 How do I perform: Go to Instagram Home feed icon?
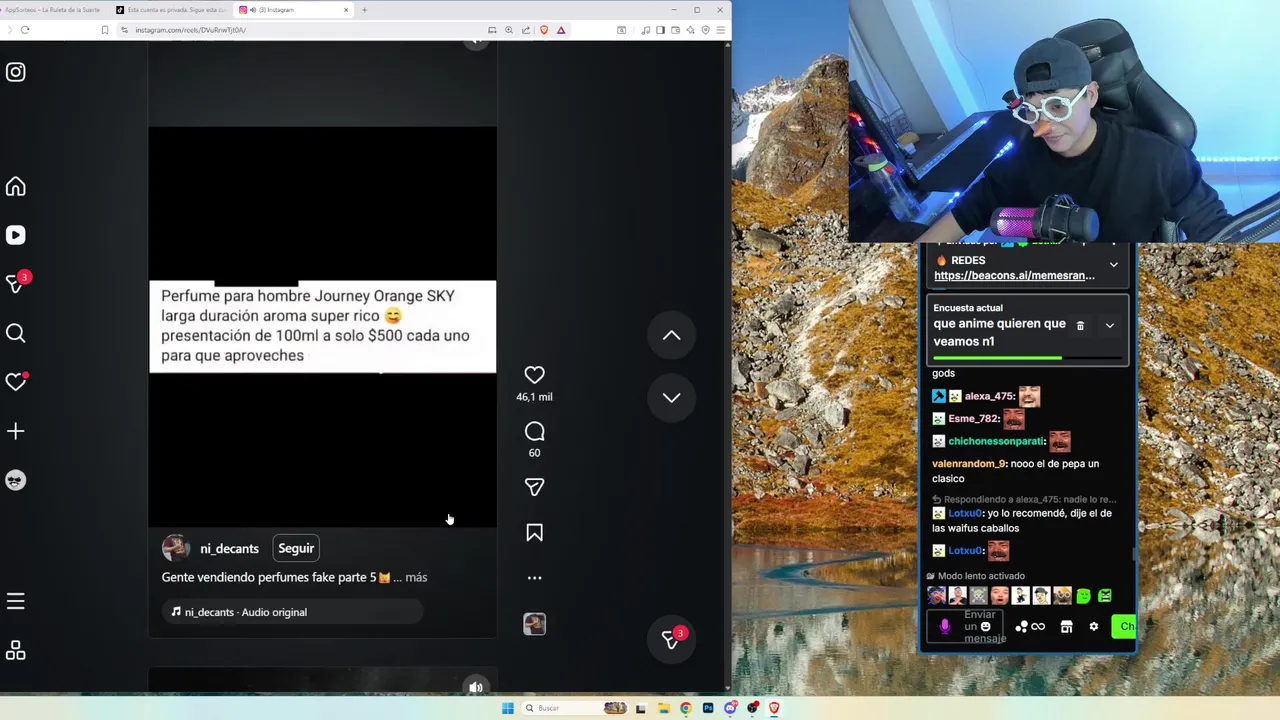[16, 187]
